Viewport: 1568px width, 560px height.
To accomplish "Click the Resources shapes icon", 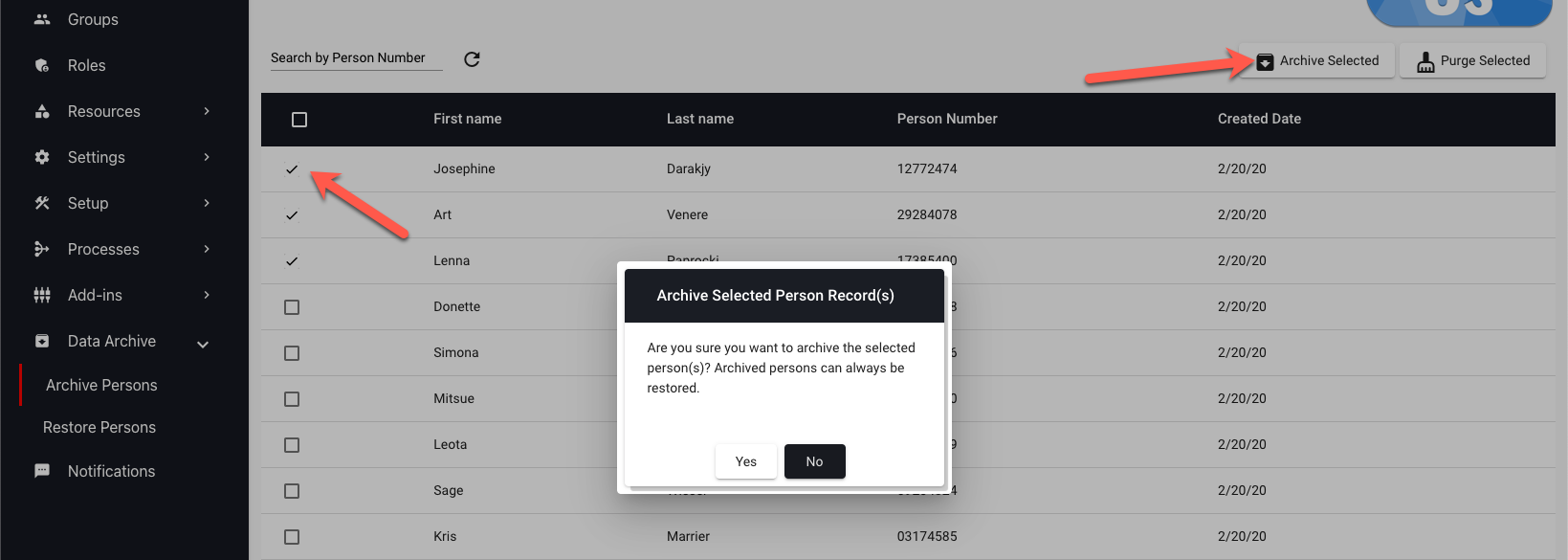I will point(42,111).
